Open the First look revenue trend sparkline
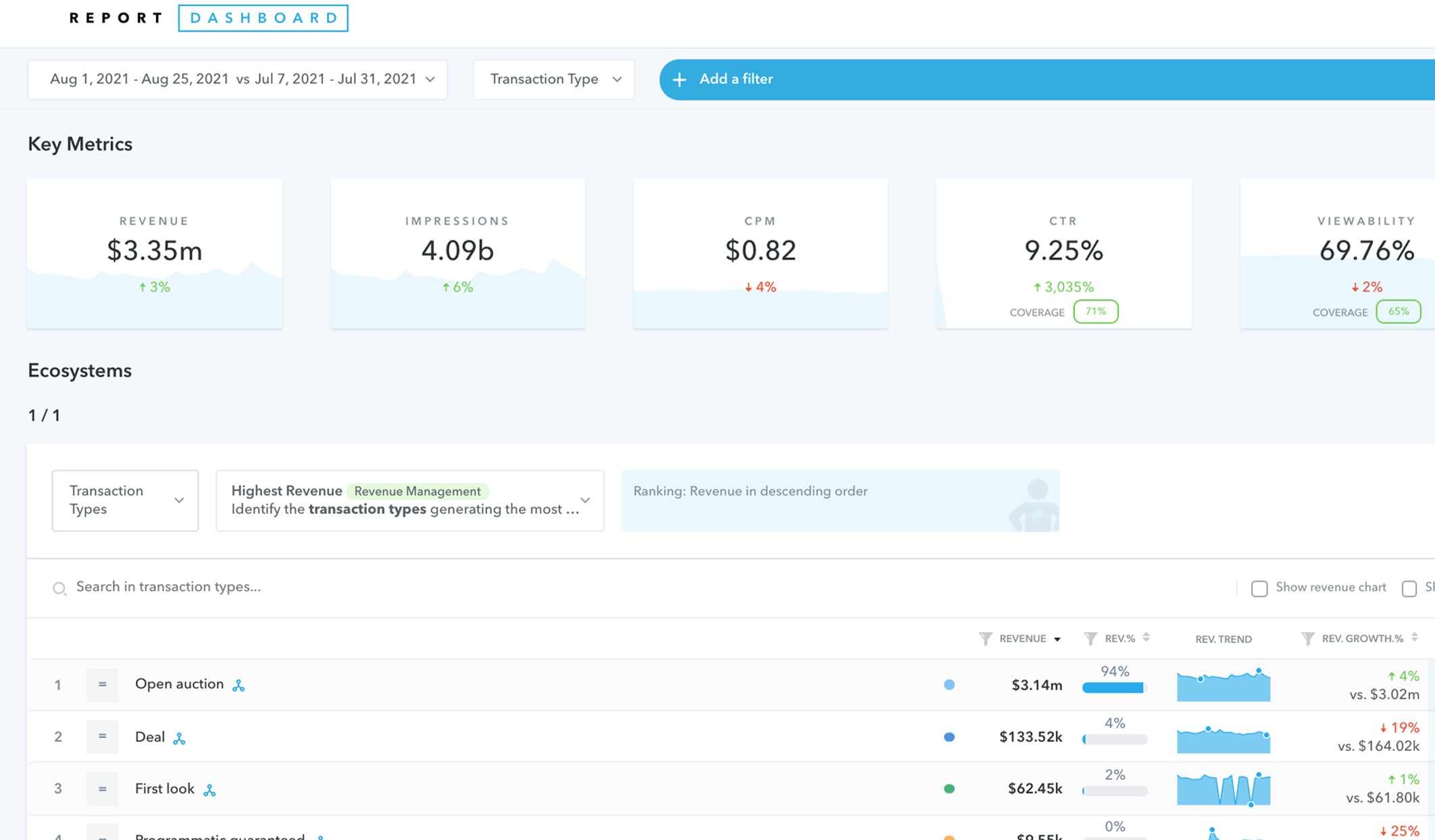The image size is (1435, 840). point(1224,789)
